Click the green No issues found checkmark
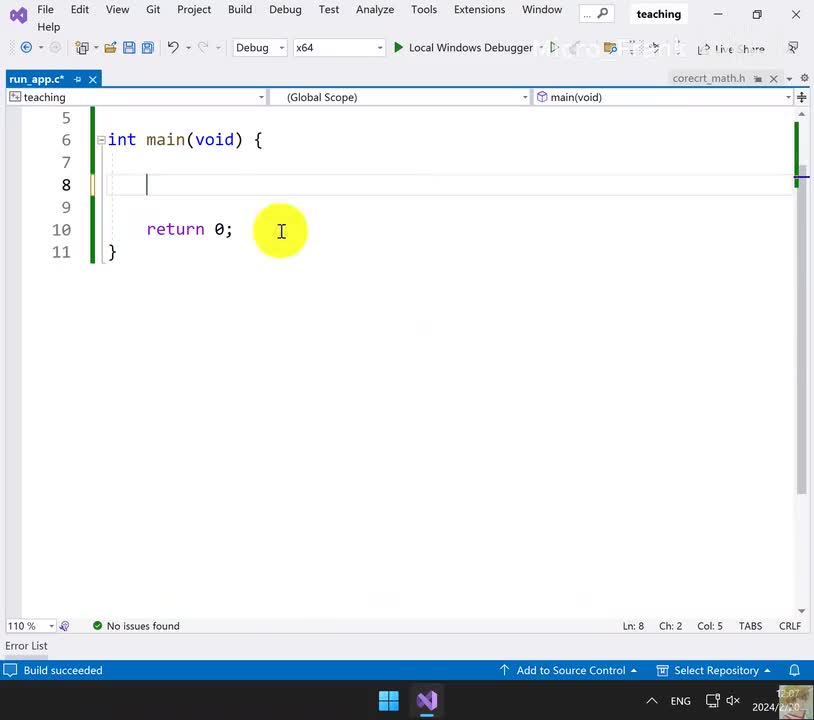This screenshot has height=720, width=814. click(x=97, y=626)
